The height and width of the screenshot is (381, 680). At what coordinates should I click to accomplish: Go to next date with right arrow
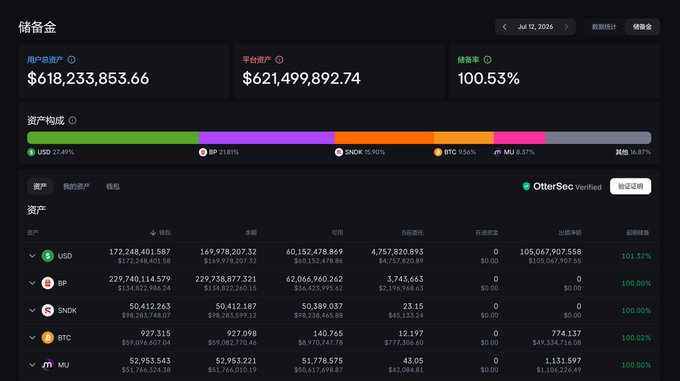[x=566, y=27]
